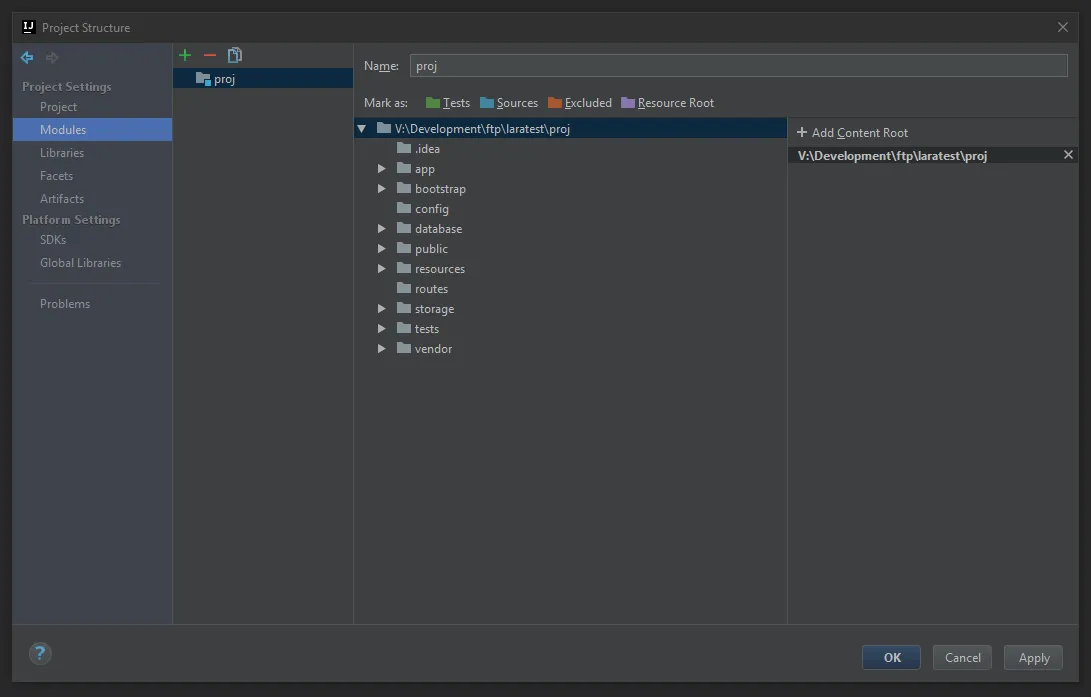The image size is (1091, 697).
Task: Click the green plus add module icon
Action: [184, 55]
